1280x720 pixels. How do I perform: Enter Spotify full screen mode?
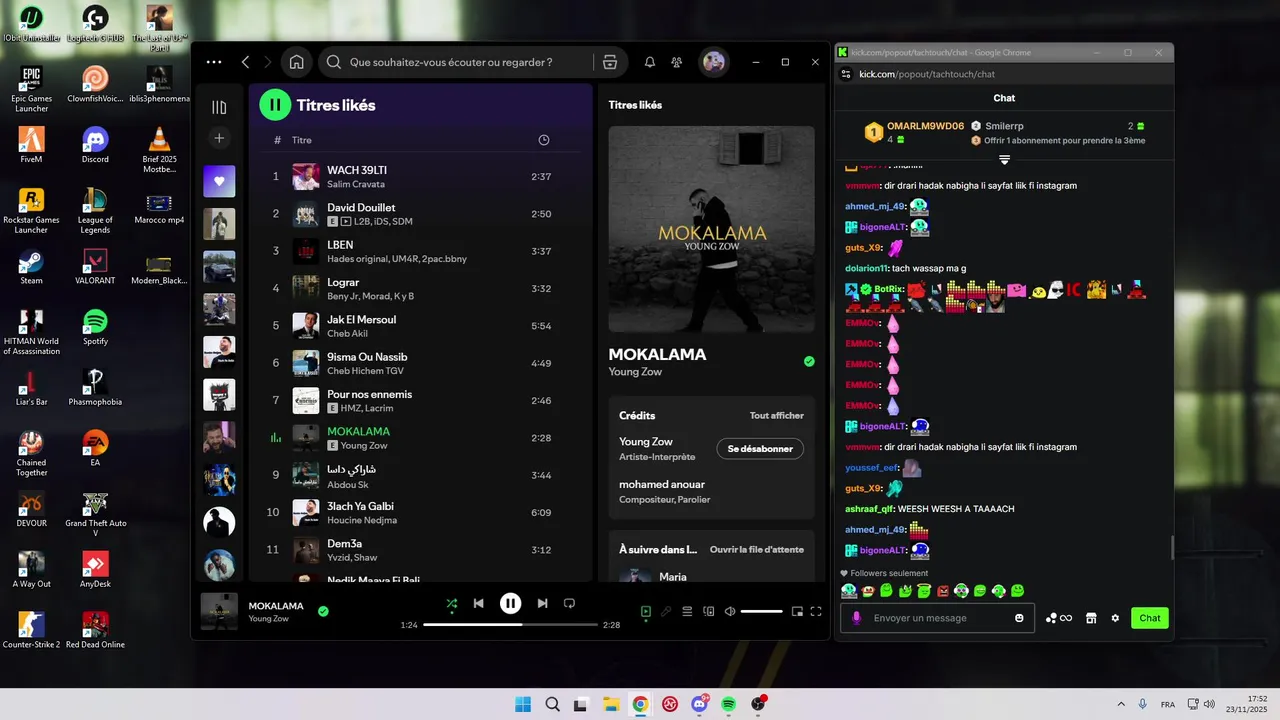[816, 611]
